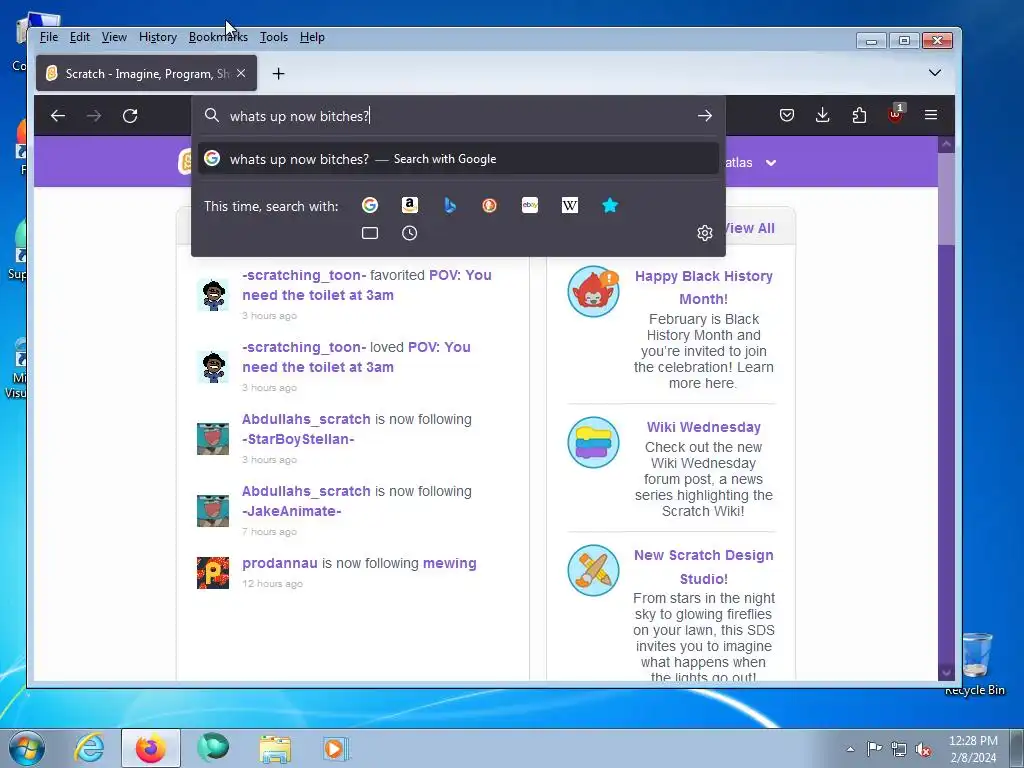
Task: Open the Downloads panel
Action: 823,116
